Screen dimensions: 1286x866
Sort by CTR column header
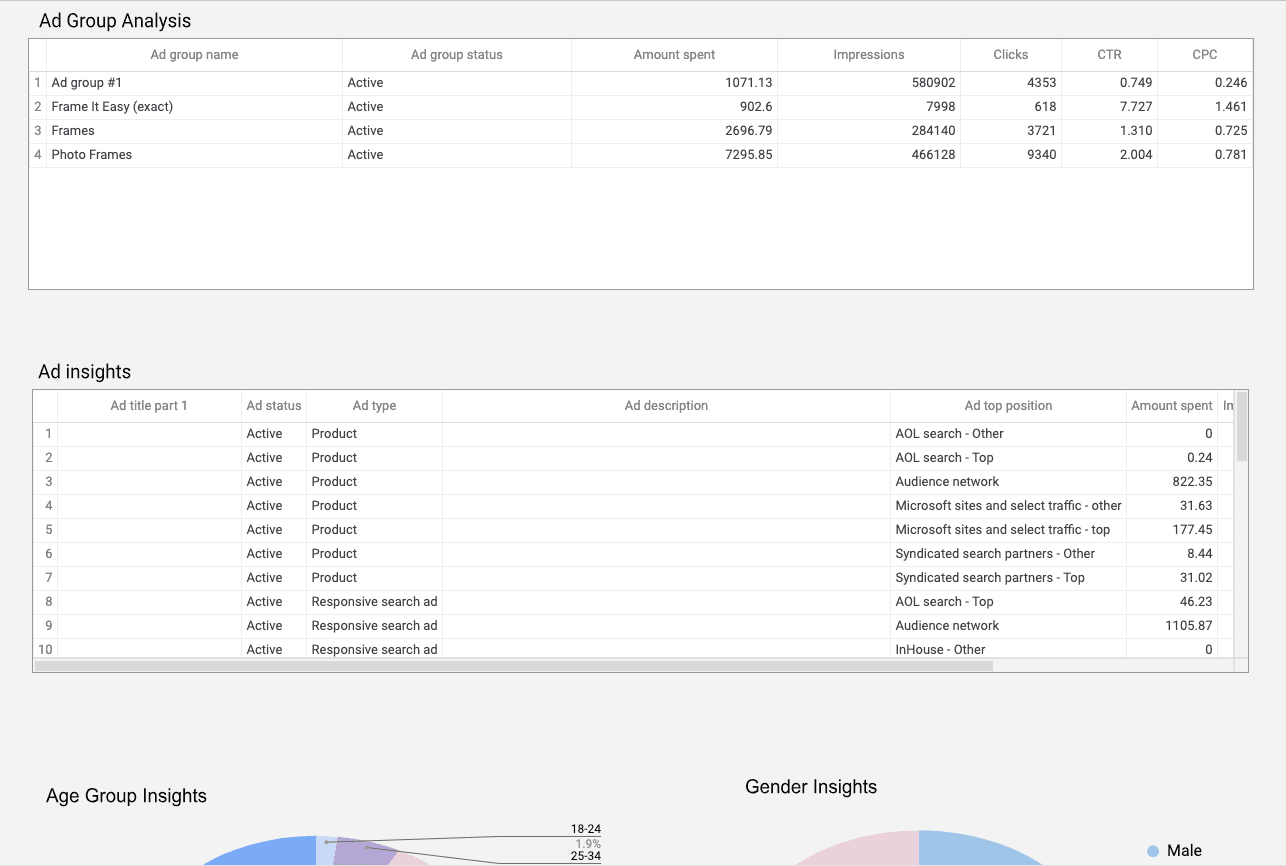tap(1109, 55)
